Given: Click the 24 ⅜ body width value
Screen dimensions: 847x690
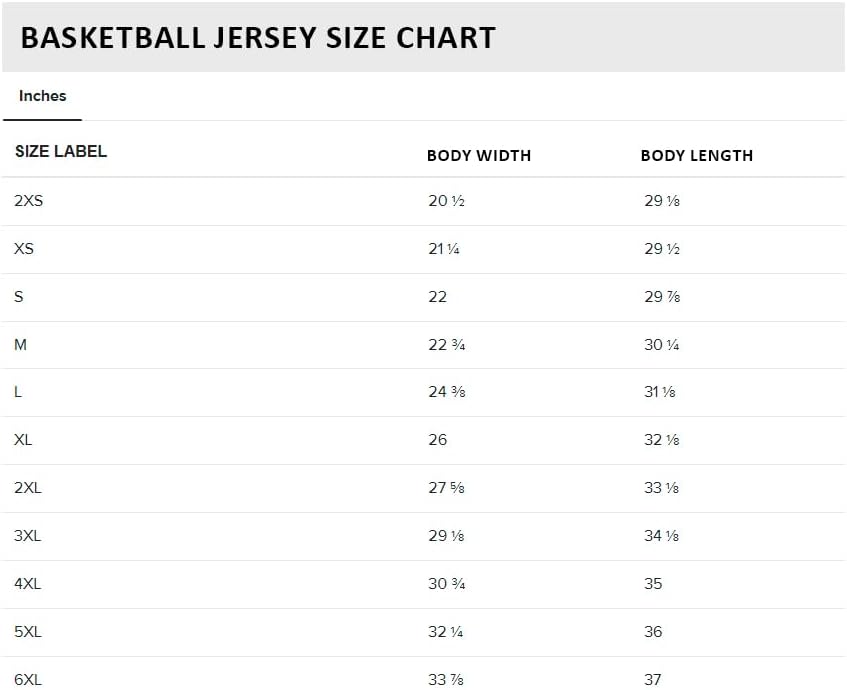Looking at the screenshot, I should point(447,392).
